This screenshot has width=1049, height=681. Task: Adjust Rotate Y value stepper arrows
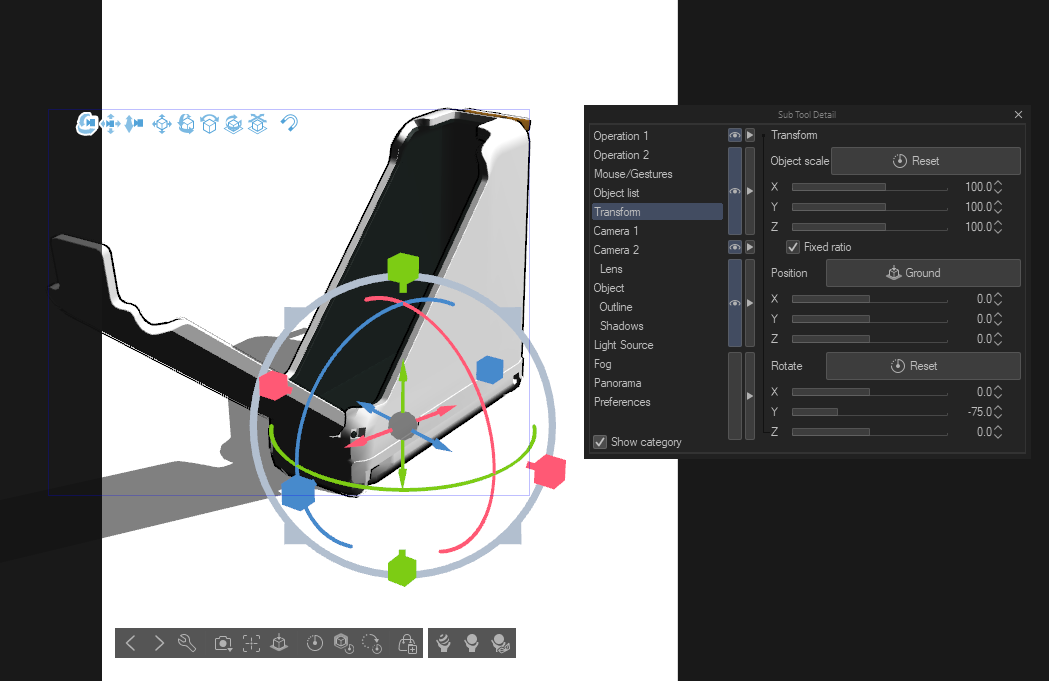pos(998,412)
